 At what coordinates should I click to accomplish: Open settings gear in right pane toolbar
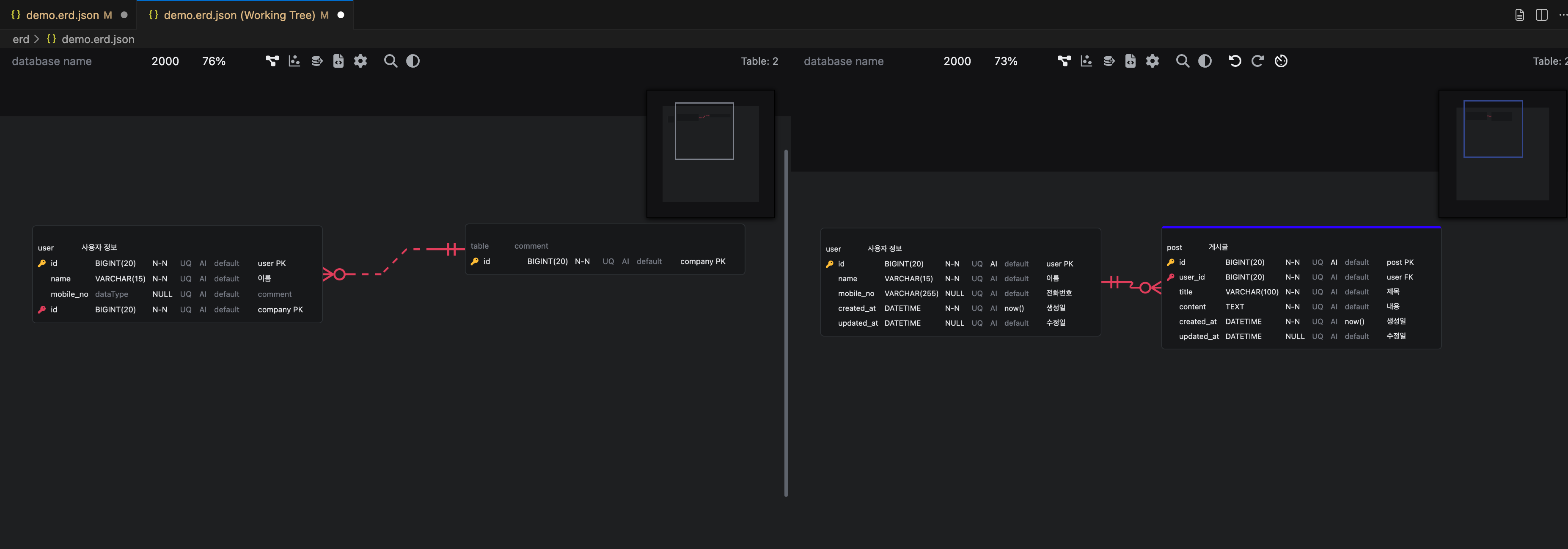1152,61
